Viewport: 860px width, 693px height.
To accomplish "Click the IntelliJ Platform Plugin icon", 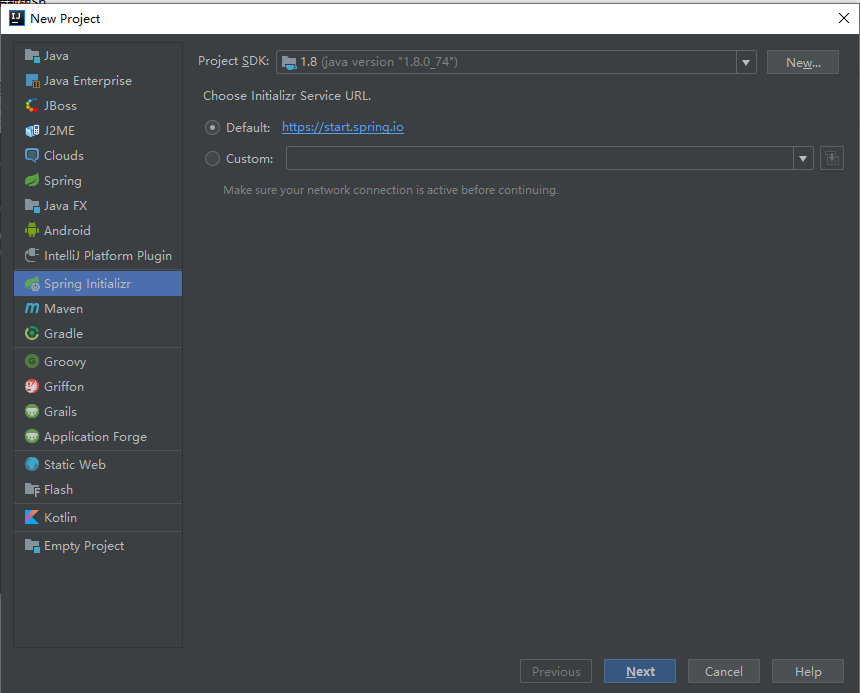I will click(32, 255).
